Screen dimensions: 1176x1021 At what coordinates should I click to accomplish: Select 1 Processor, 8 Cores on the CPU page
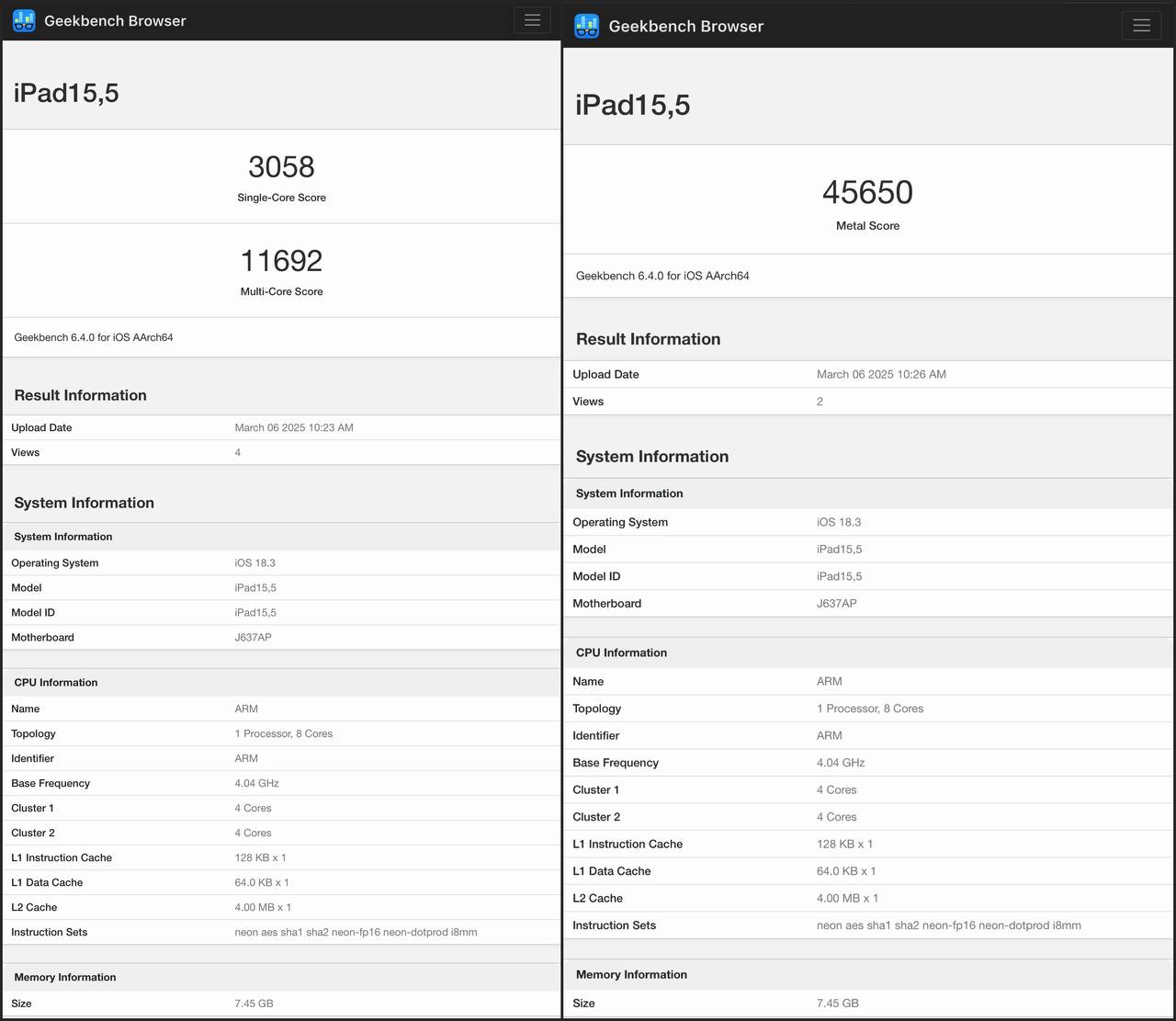pyautogui.click(x=284, y=733)
